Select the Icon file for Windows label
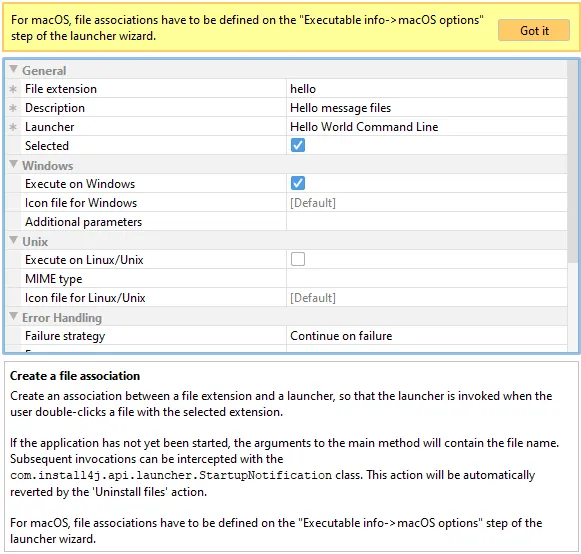This screenshot has width=581, height=554. pyautogui.click(x=81, y=203)
